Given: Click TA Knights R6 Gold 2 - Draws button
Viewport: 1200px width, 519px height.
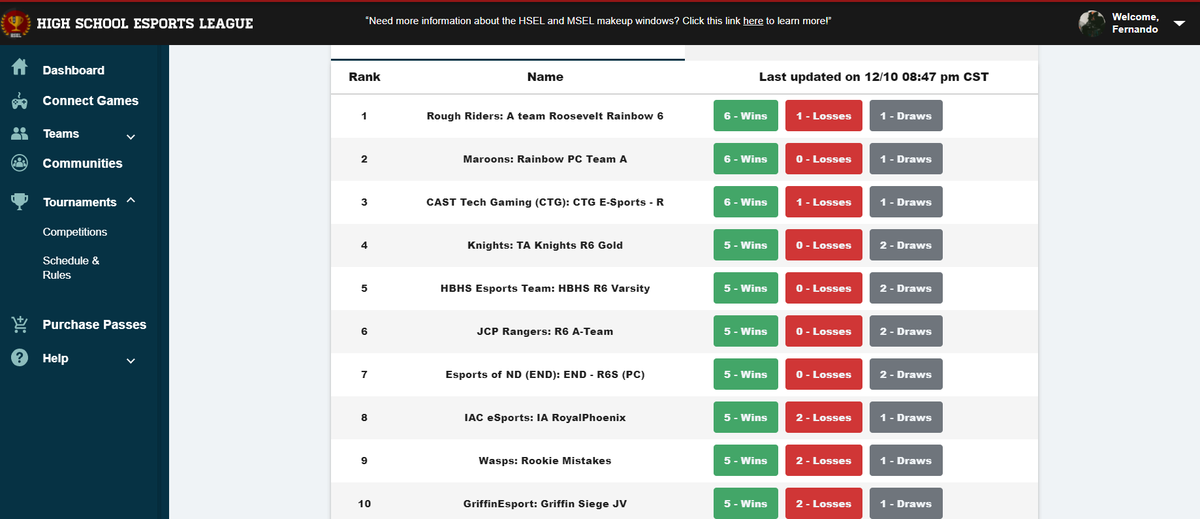Looking at the screenshot, I should coord(906,245).
